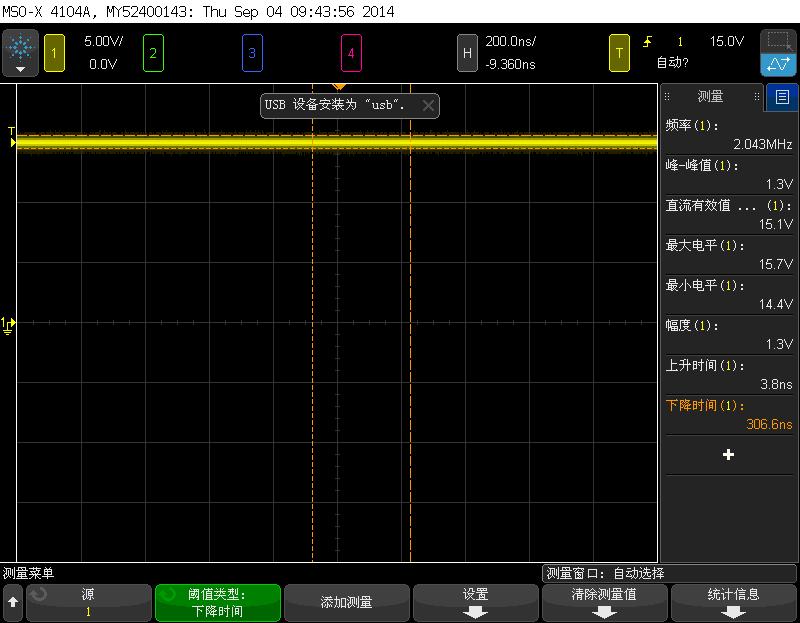Click the left sidebar grip handle
This screenshot has width=800, height=623.
point(667,96)
